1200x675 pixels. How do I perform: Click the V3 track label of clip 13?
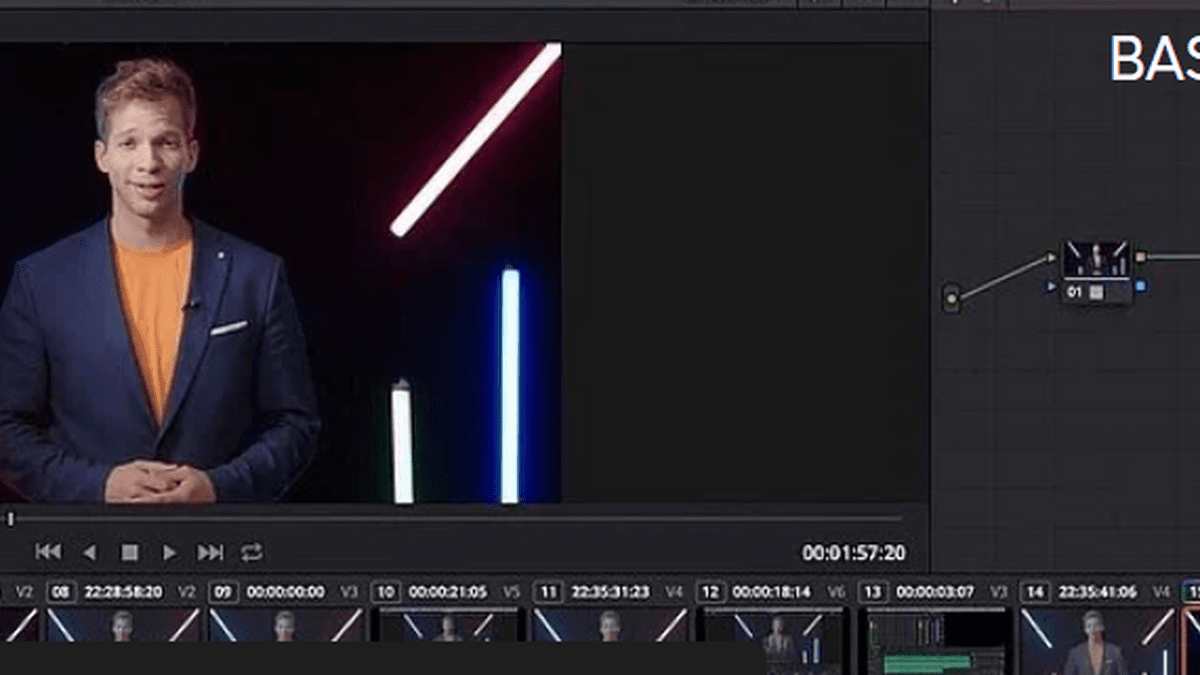pyautogui.click(x=998, y=592)
